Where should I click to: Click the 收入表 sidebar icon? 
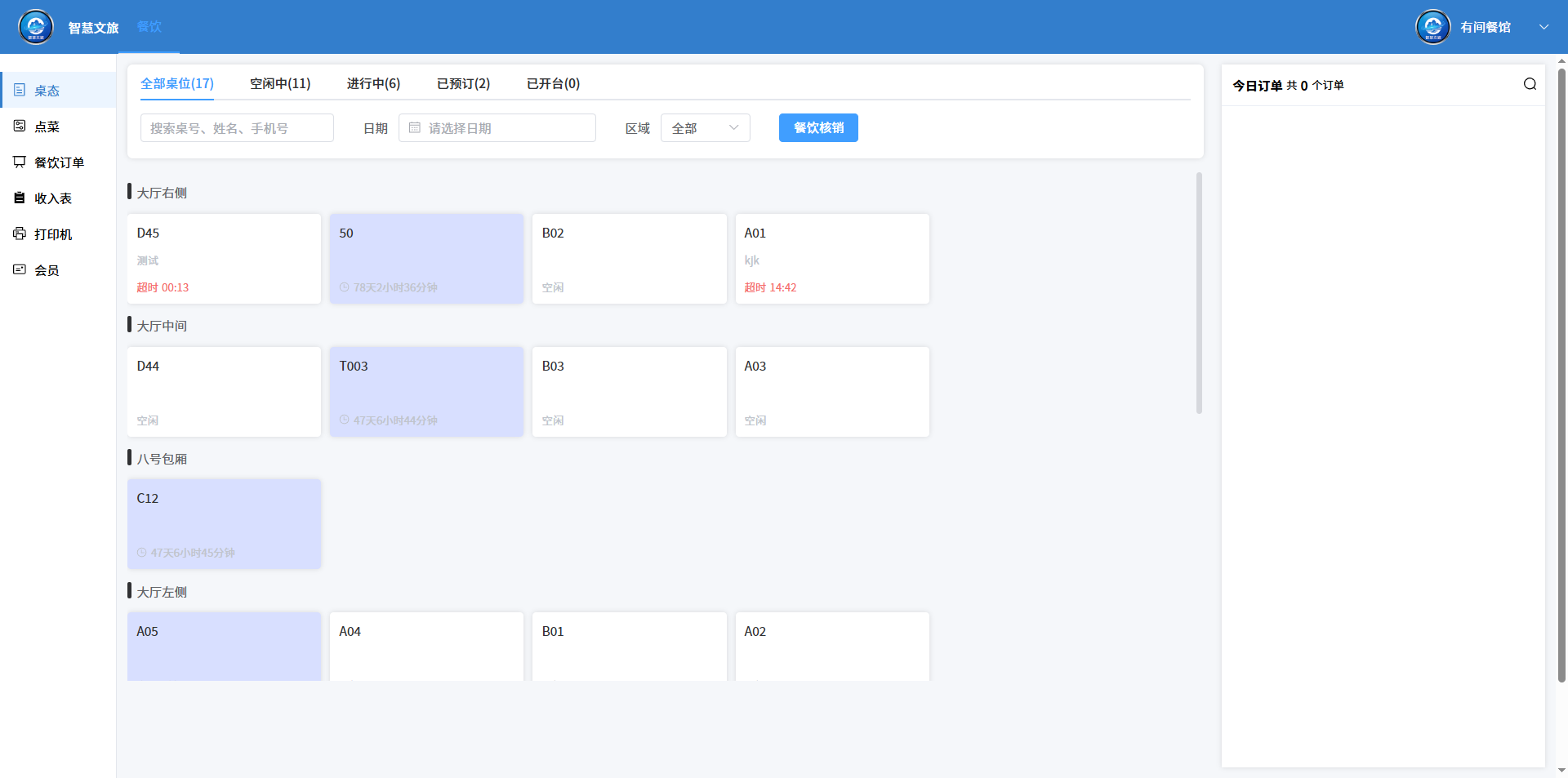[20, 198]
